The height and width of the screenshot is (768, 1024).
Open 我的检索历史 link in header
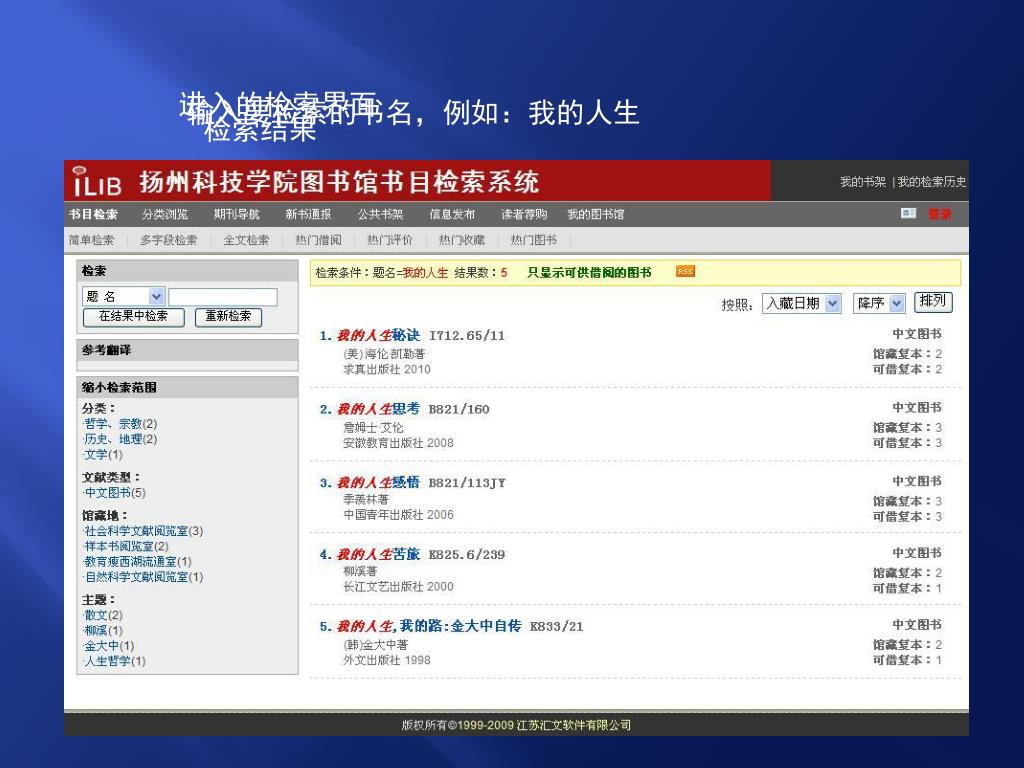931,182
